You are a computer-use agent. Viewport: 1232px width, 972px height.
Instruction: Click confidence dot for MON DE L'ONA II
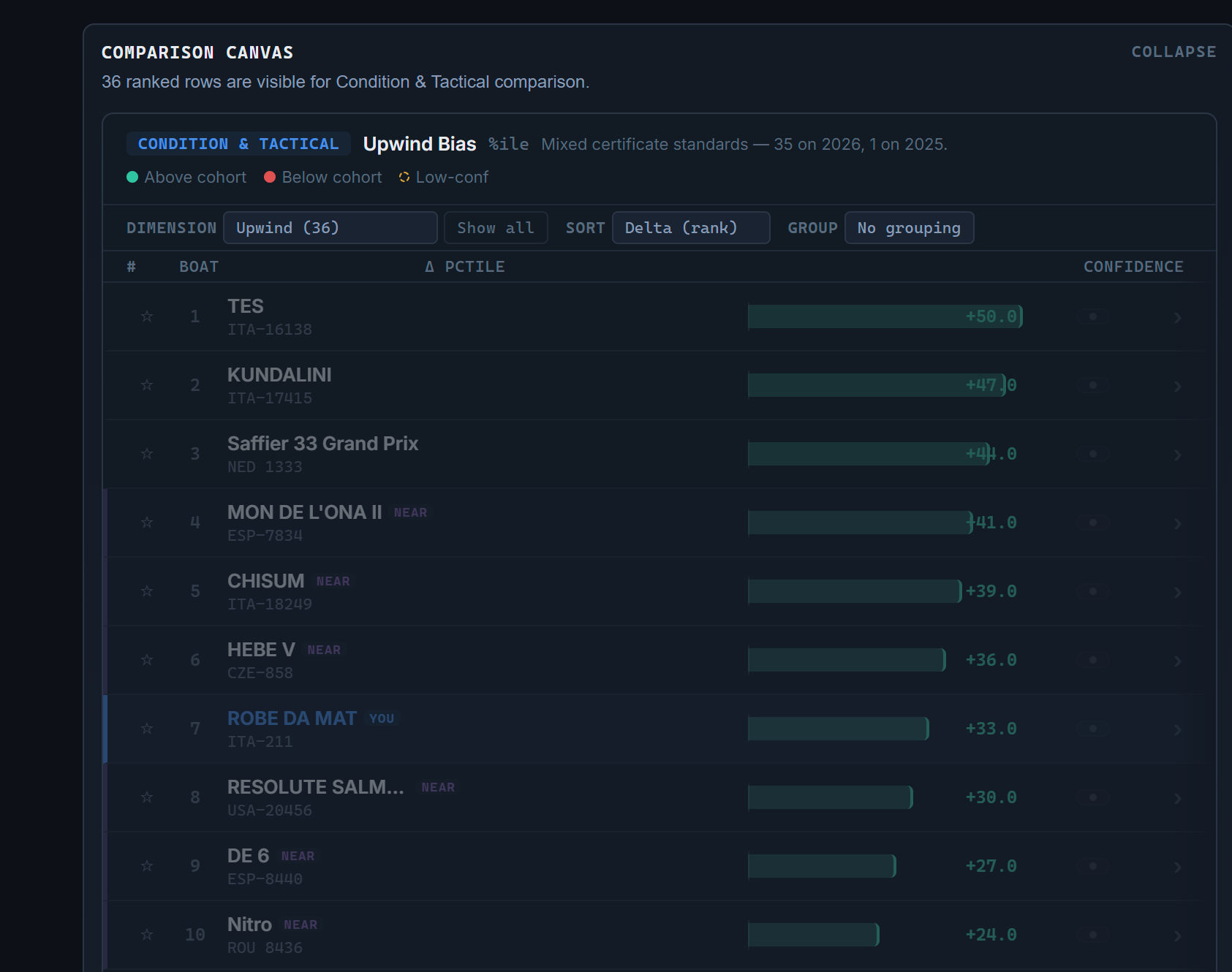pos(1093,523)
